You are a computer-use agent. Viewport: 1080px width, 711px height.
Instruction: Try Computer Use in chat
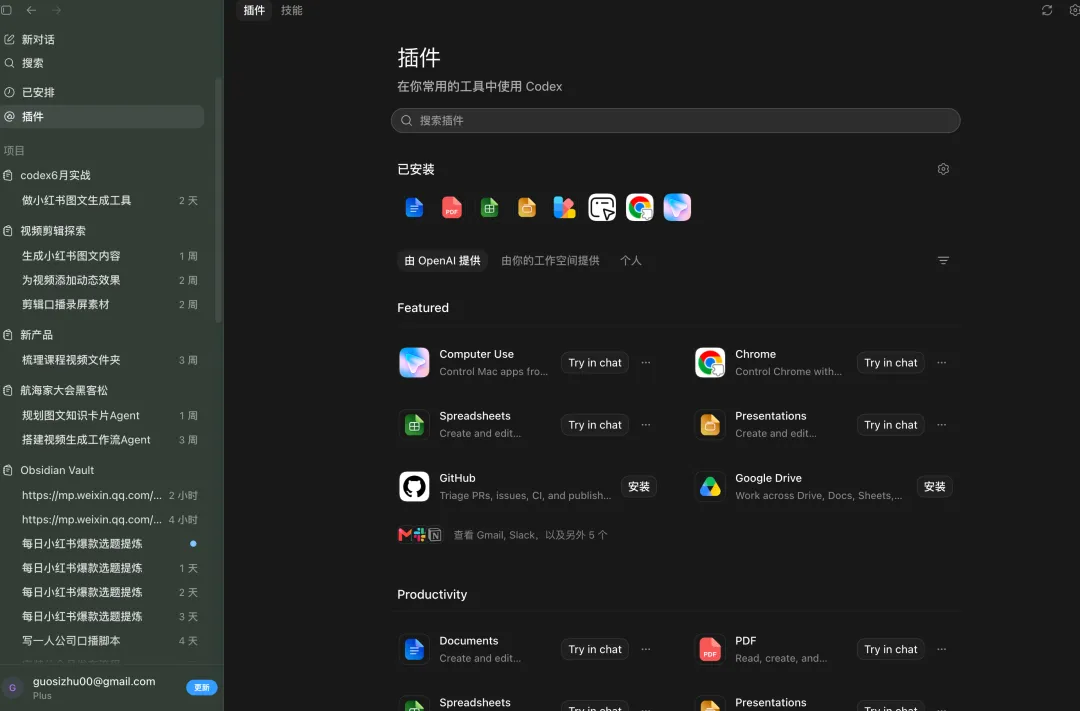(595, 362)
